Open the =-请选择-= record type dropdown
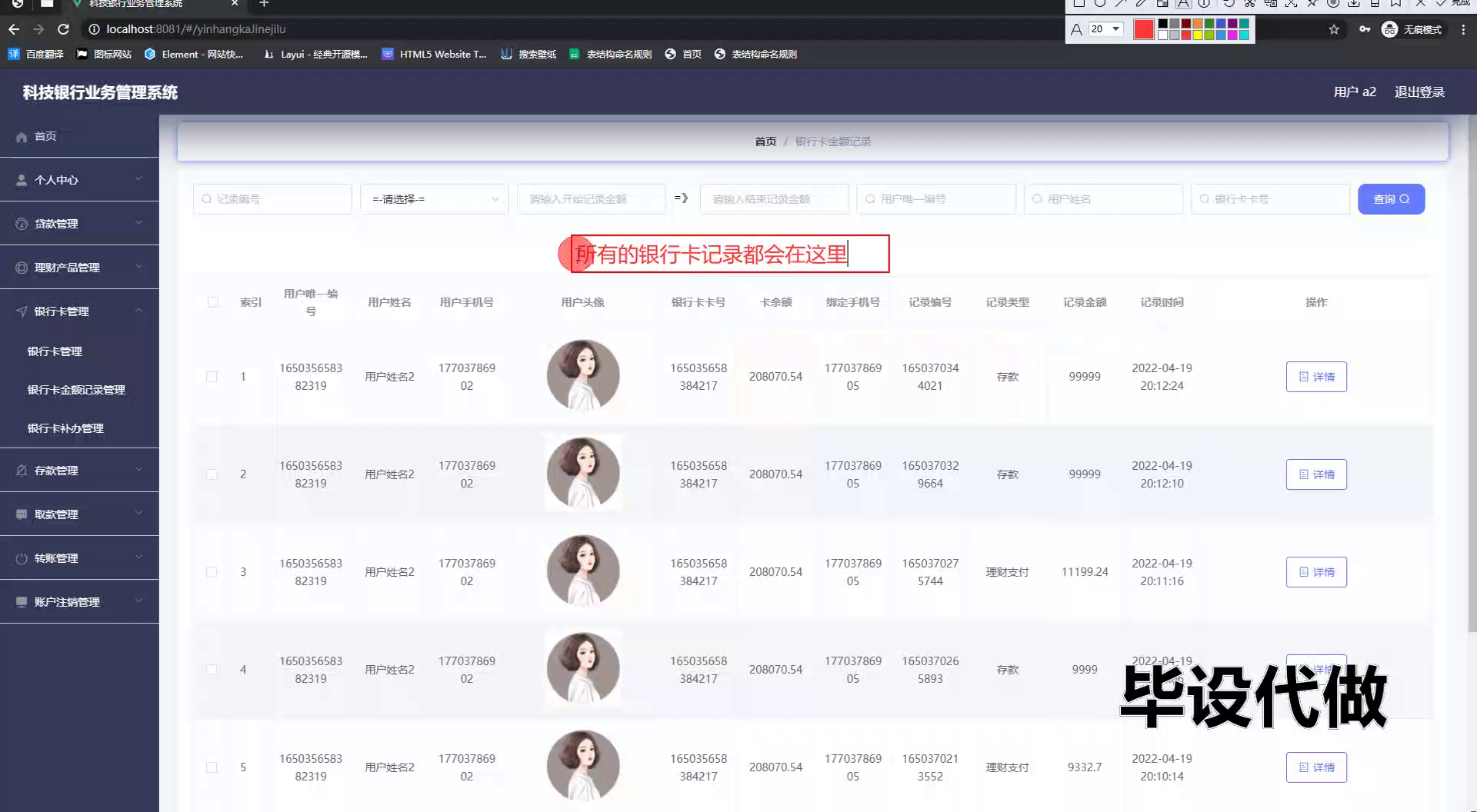The height and width of the screenshot is (812, 1477). coord(435,199)
